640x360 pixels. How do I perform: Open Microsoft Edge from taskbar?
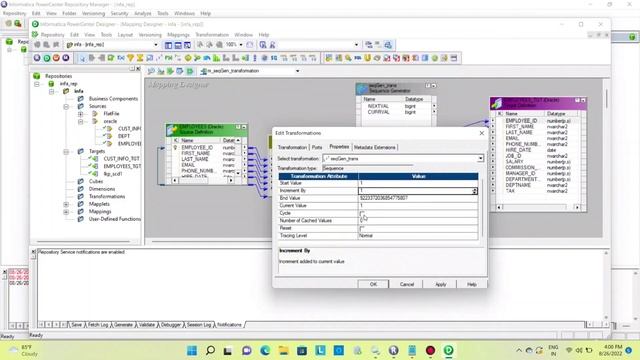pyautogui.click(x=265, y=350)
